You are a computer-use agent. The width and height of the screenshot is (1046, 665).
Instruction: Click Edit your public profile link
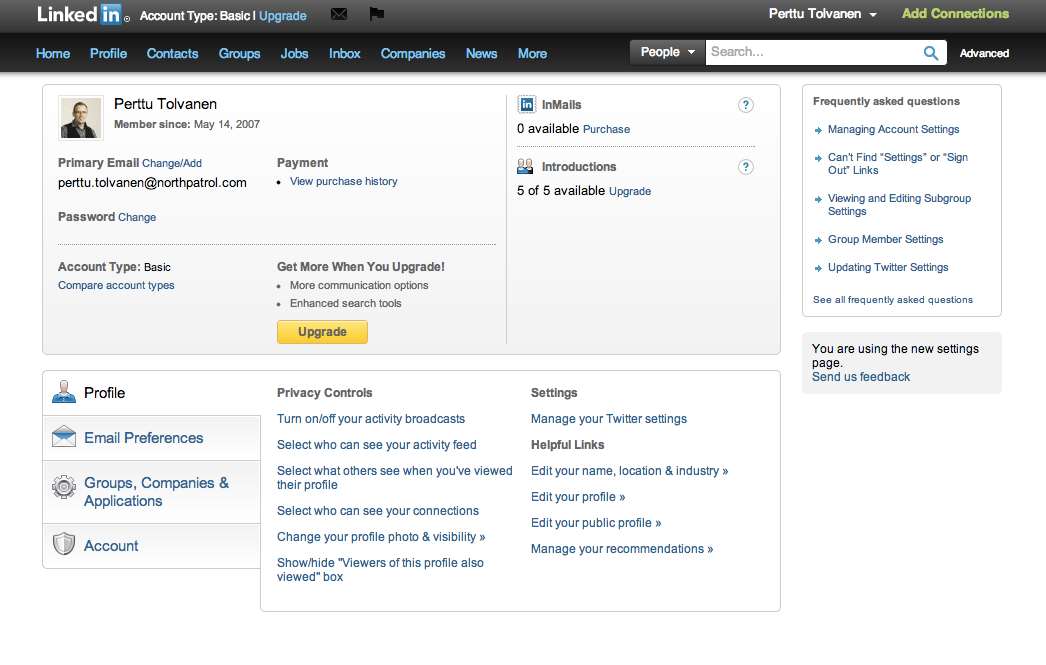(596, 523)
